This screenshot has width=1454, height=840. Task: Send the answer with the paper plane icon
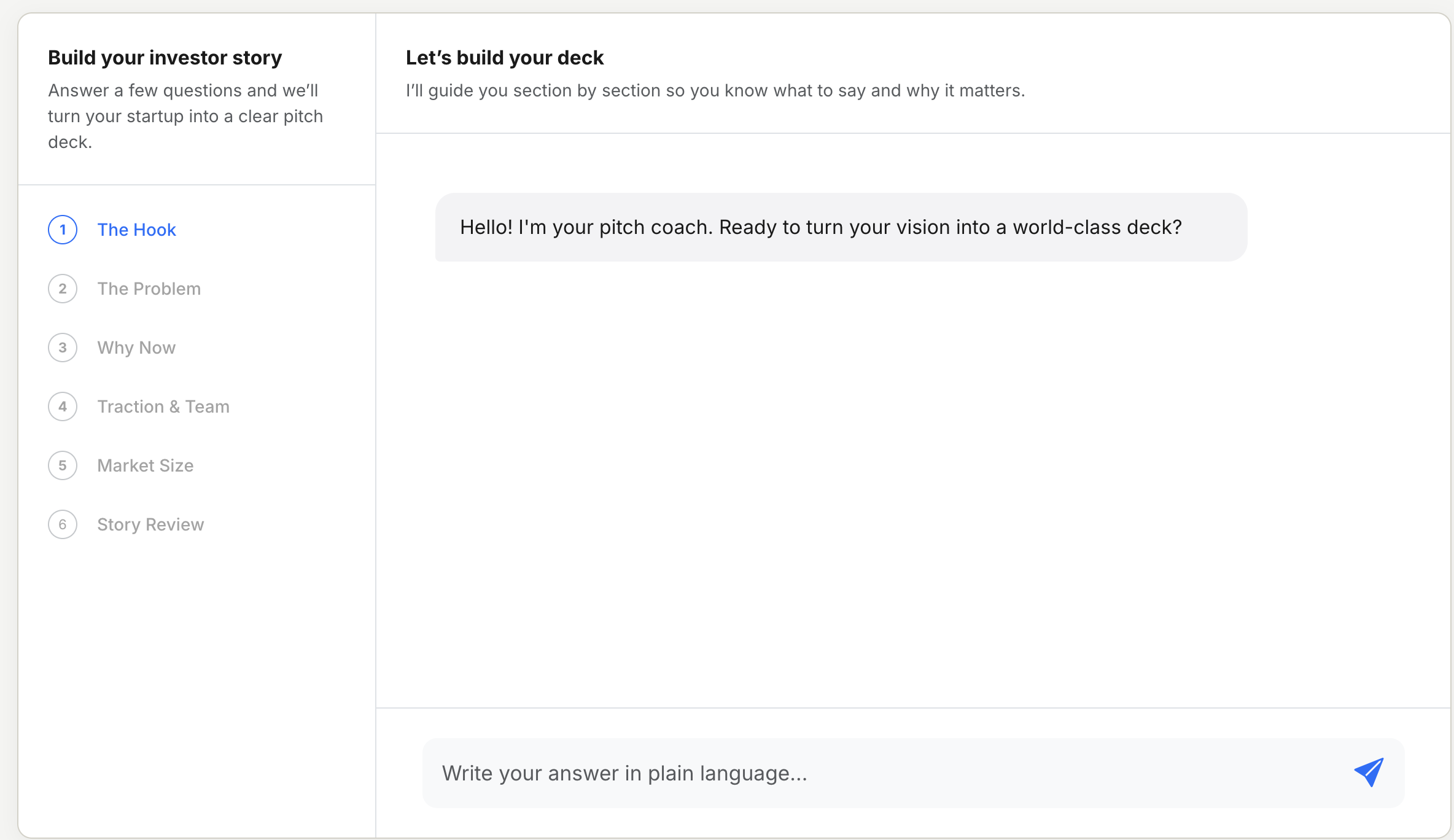1369,772
